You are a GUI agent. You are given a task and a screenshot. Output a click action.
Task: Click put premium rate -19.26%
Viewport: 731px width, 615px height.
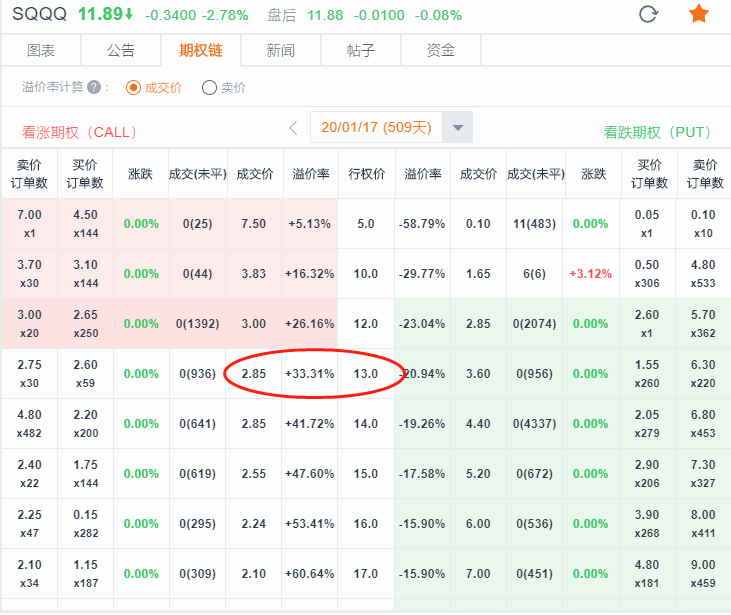click(422, 424)
